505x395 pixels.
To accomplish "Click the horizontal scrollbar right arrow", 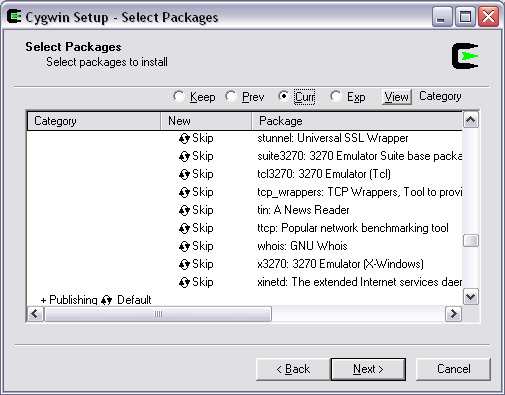I will point(454,314).
